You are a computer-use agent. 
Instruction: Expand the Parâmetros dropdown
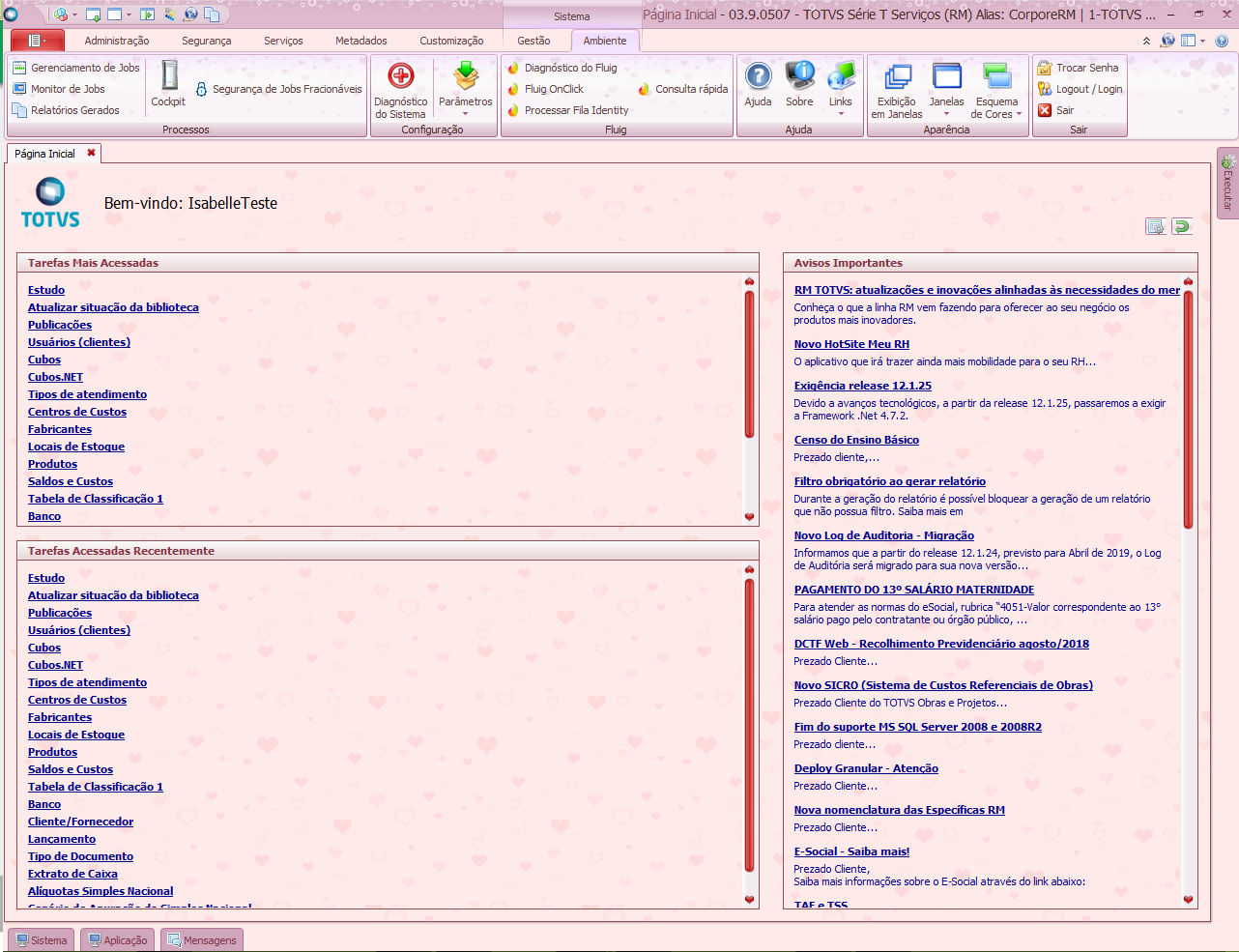click(x=465, y=91)
